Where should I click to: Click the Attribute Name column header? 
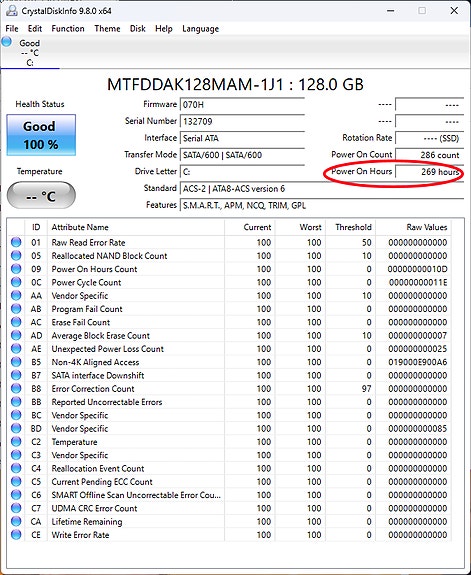click(136, 227)
